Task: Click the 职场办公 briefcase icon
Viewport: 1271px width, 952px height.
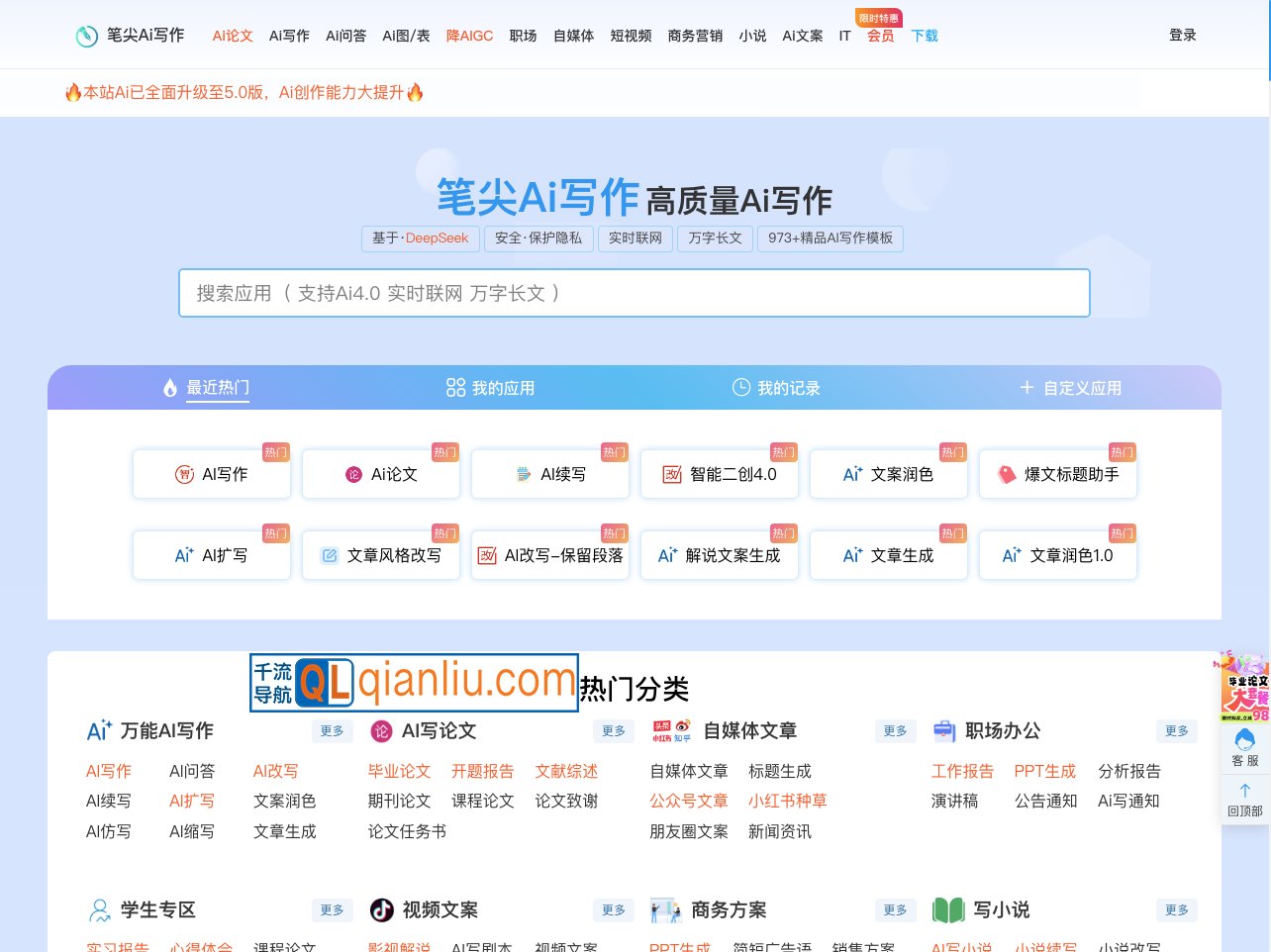Action: (x=944, y=730)
